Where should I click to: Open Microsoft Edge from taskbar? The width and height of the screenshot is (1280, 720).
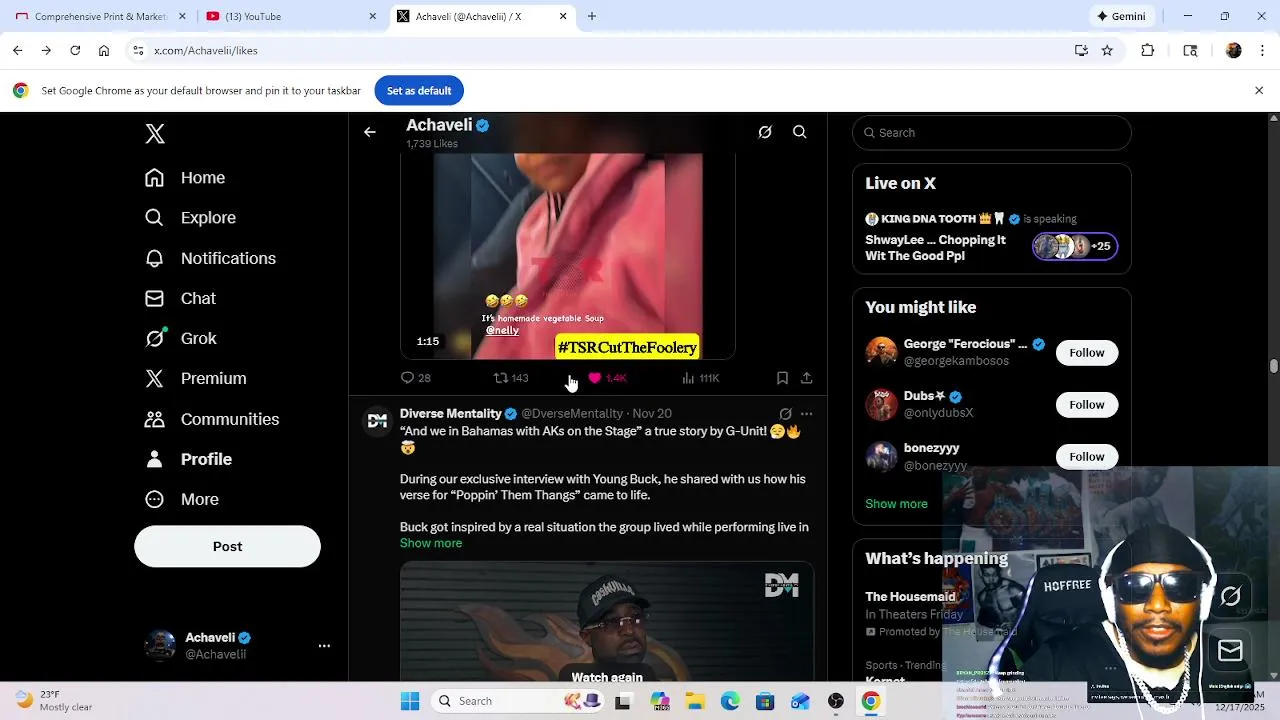pos(730,701)
